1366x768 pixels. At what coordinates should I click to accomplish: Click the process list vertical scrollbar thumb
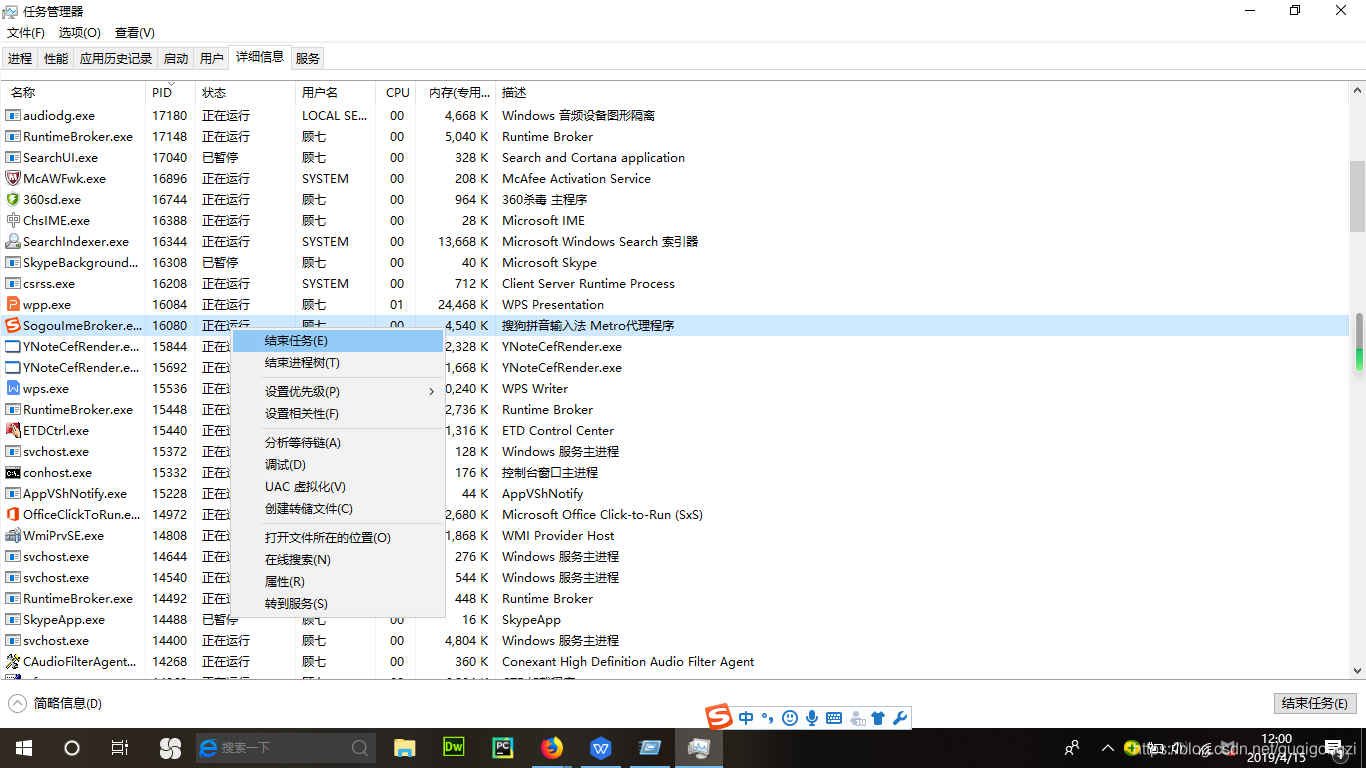pyautogui.click(x=1357, y=197)
